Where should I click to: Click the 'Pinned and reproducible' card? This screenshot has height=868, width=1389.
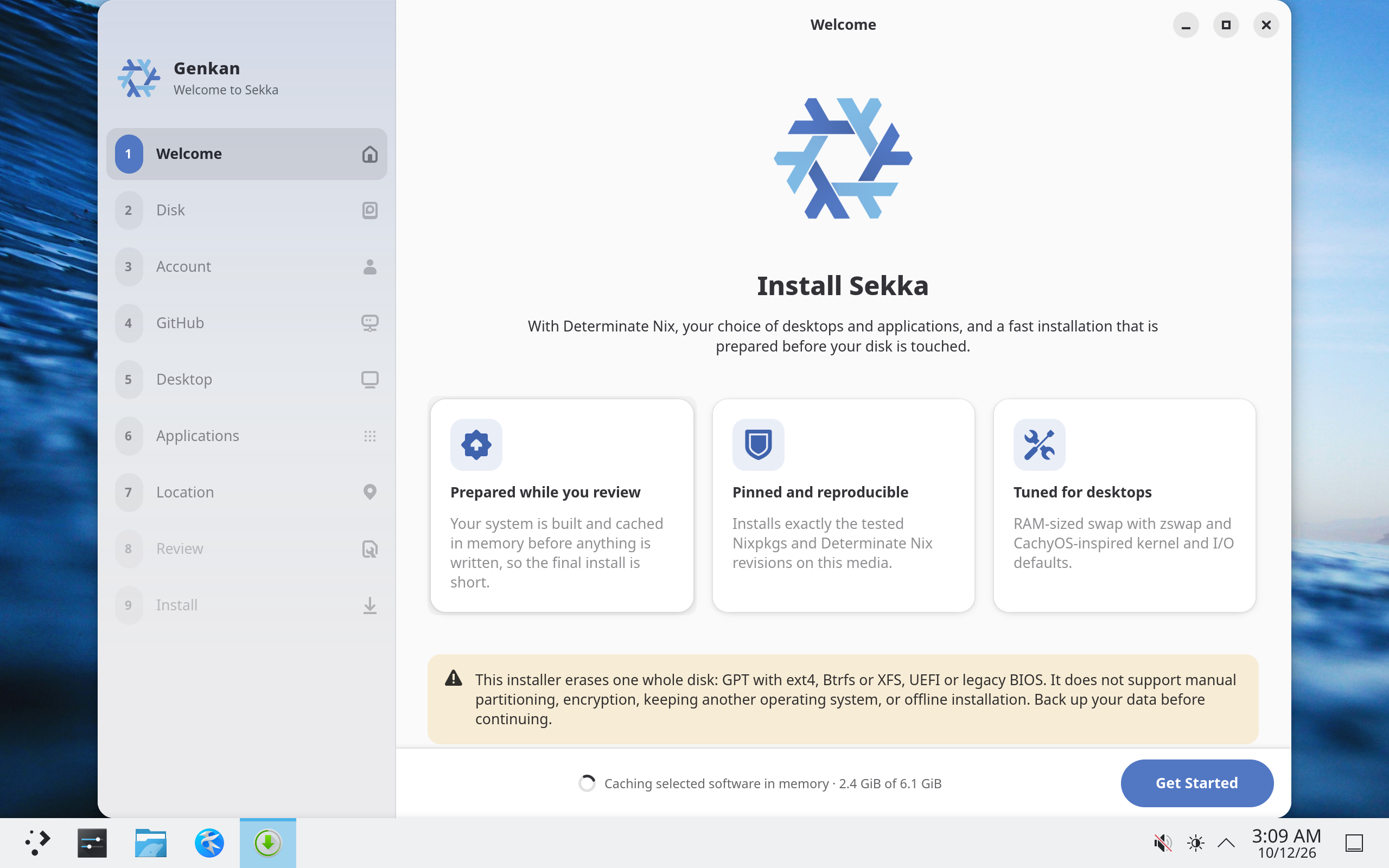pyautogui.click(x=843, y=505)
